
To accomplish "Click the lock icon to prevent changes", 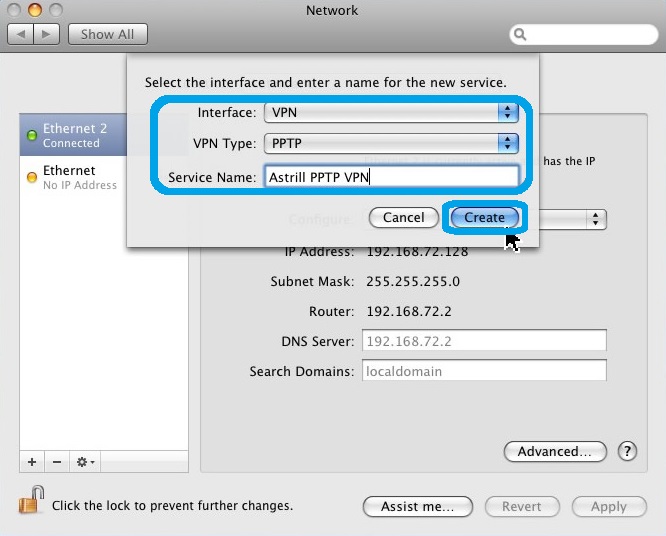I will click(x=32, y=500).
